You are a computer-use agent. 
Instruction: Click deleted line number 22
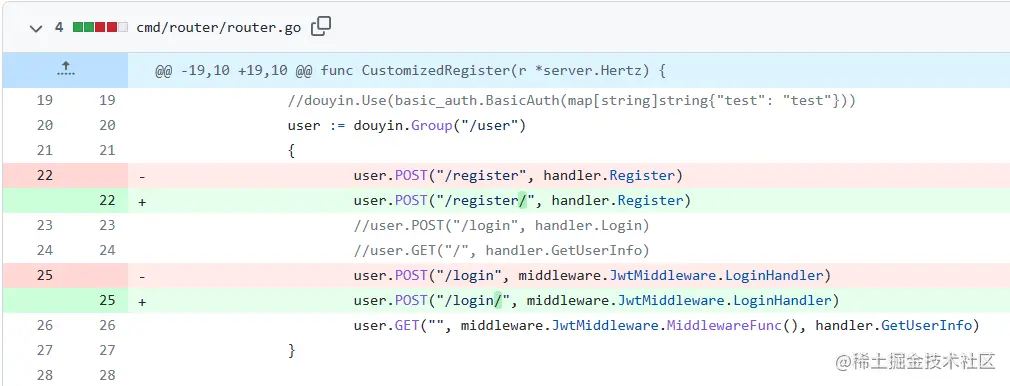coord(45,175)
